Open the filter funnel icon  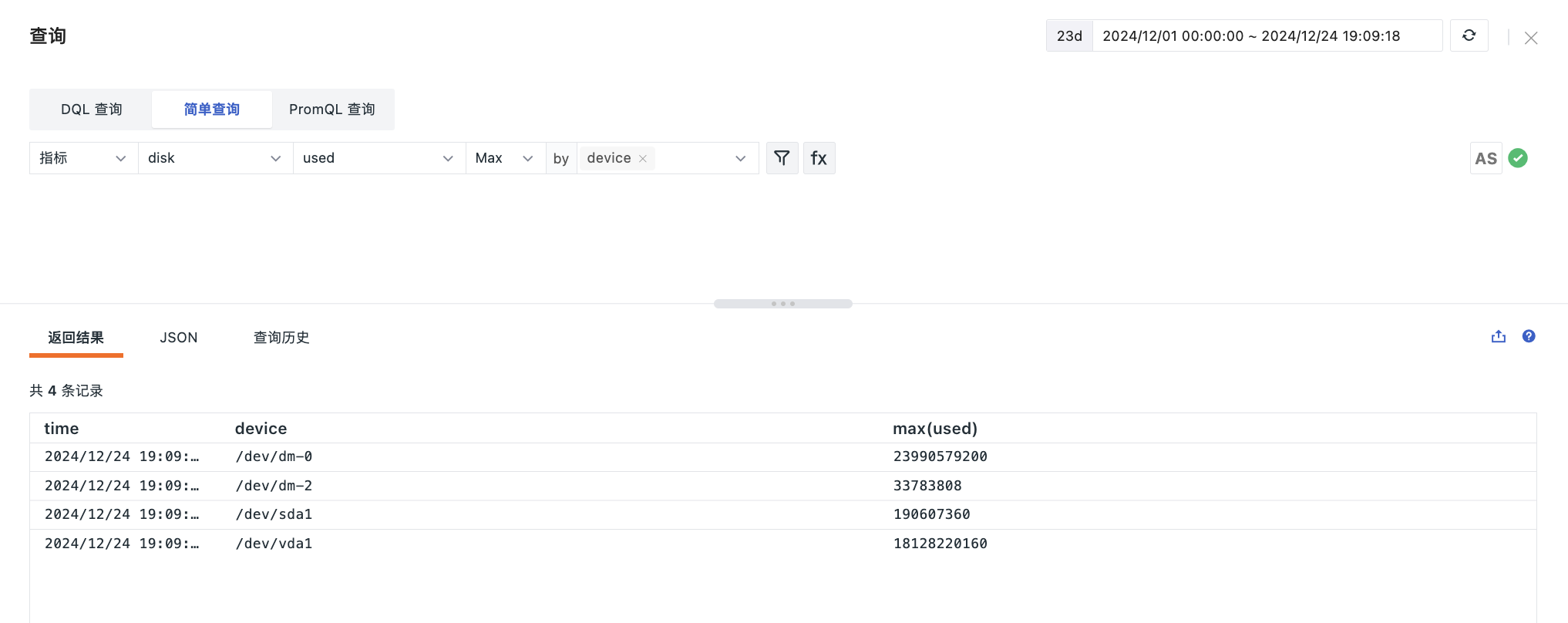click(782, 158)
